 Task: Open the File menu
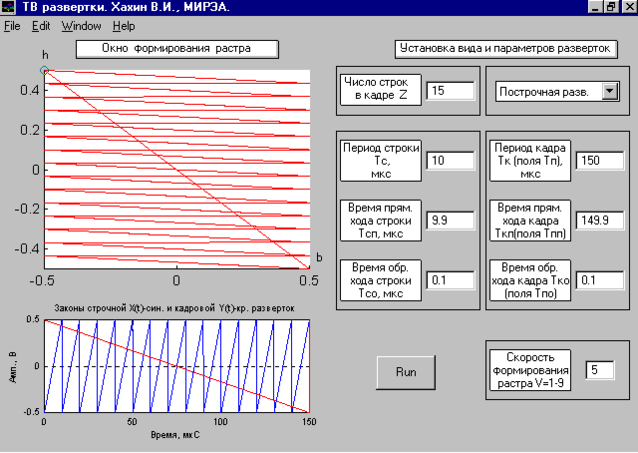12,26
